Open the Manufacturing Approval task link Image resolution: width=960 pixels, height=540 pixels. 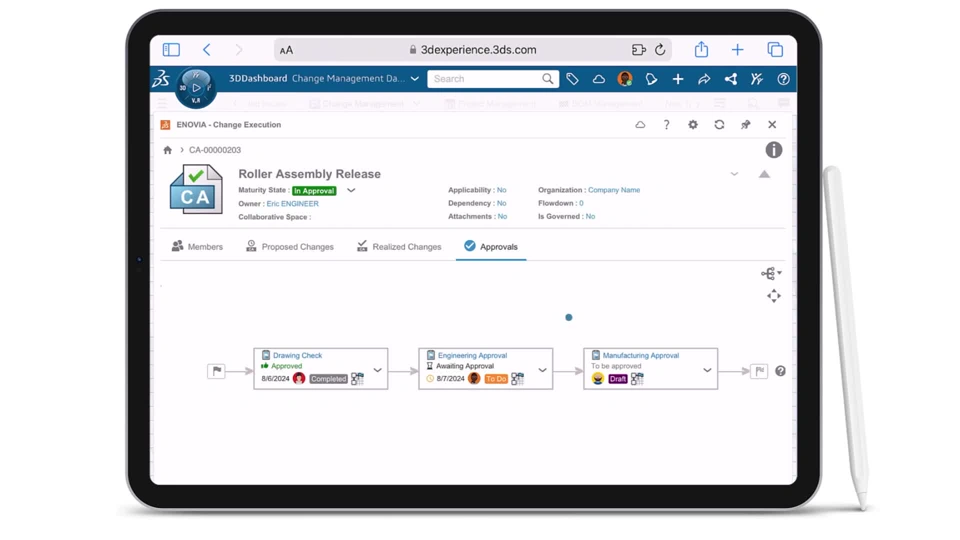pos(641,355)
